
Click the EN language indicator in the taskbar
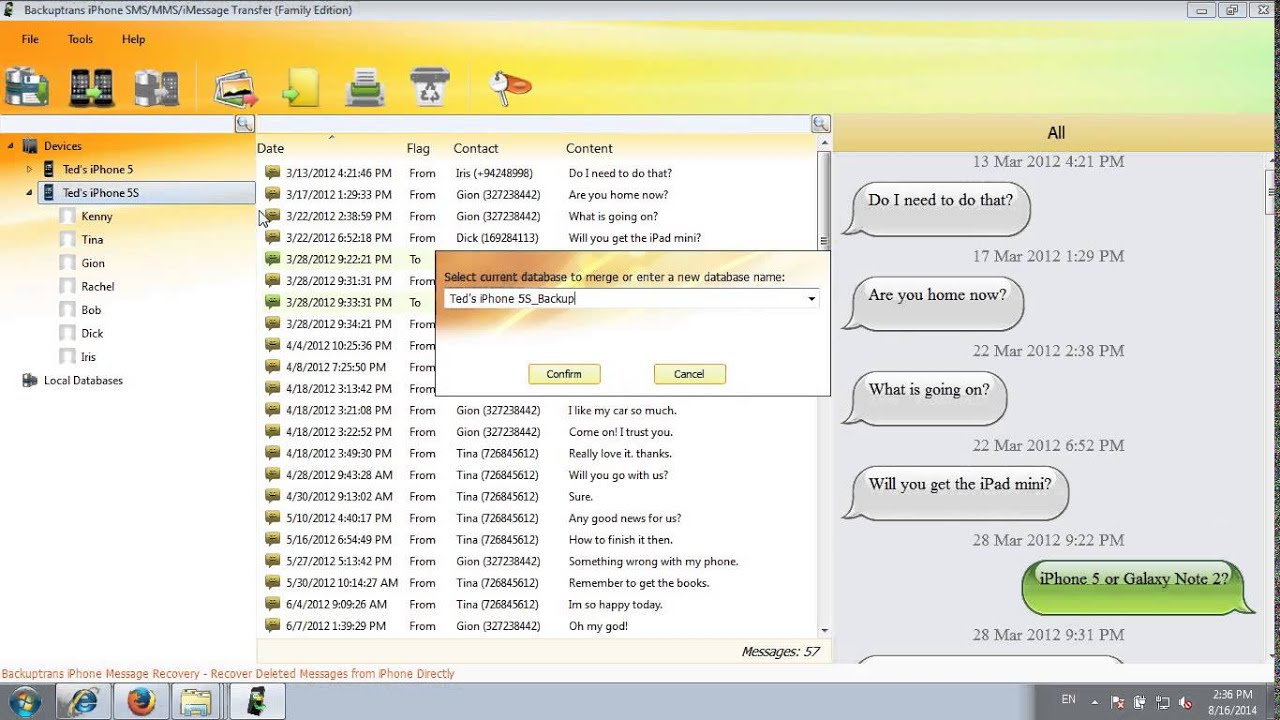click(1068, 700)
